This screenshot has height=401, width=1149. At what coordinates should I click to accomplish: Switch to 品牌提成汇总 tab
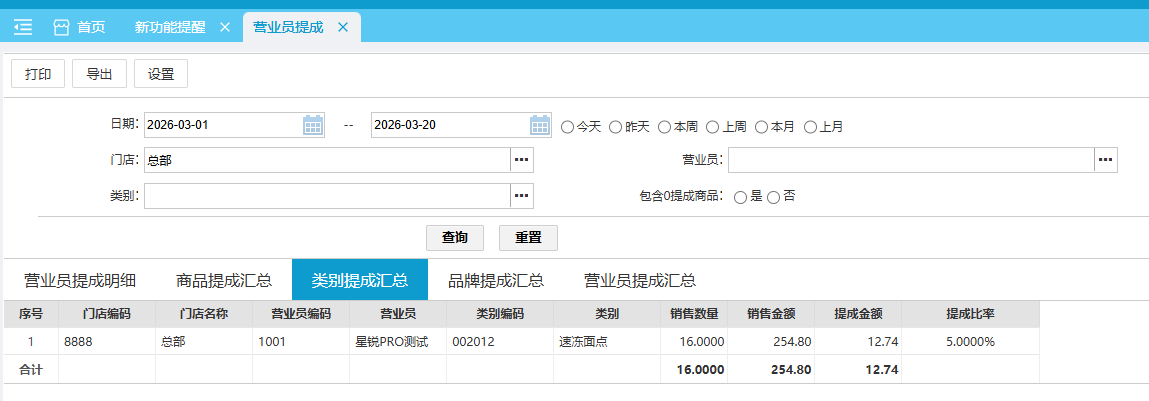tap(495, 280)
